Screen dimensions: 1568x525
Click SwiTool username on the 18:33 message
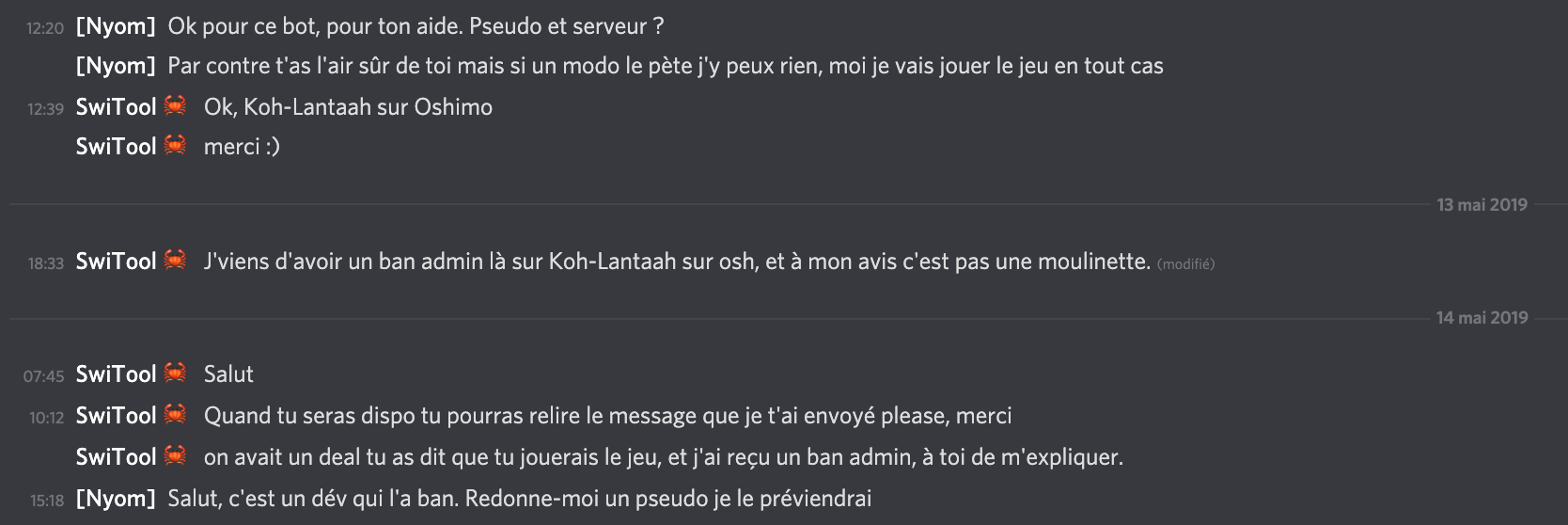tap(116, 262)
